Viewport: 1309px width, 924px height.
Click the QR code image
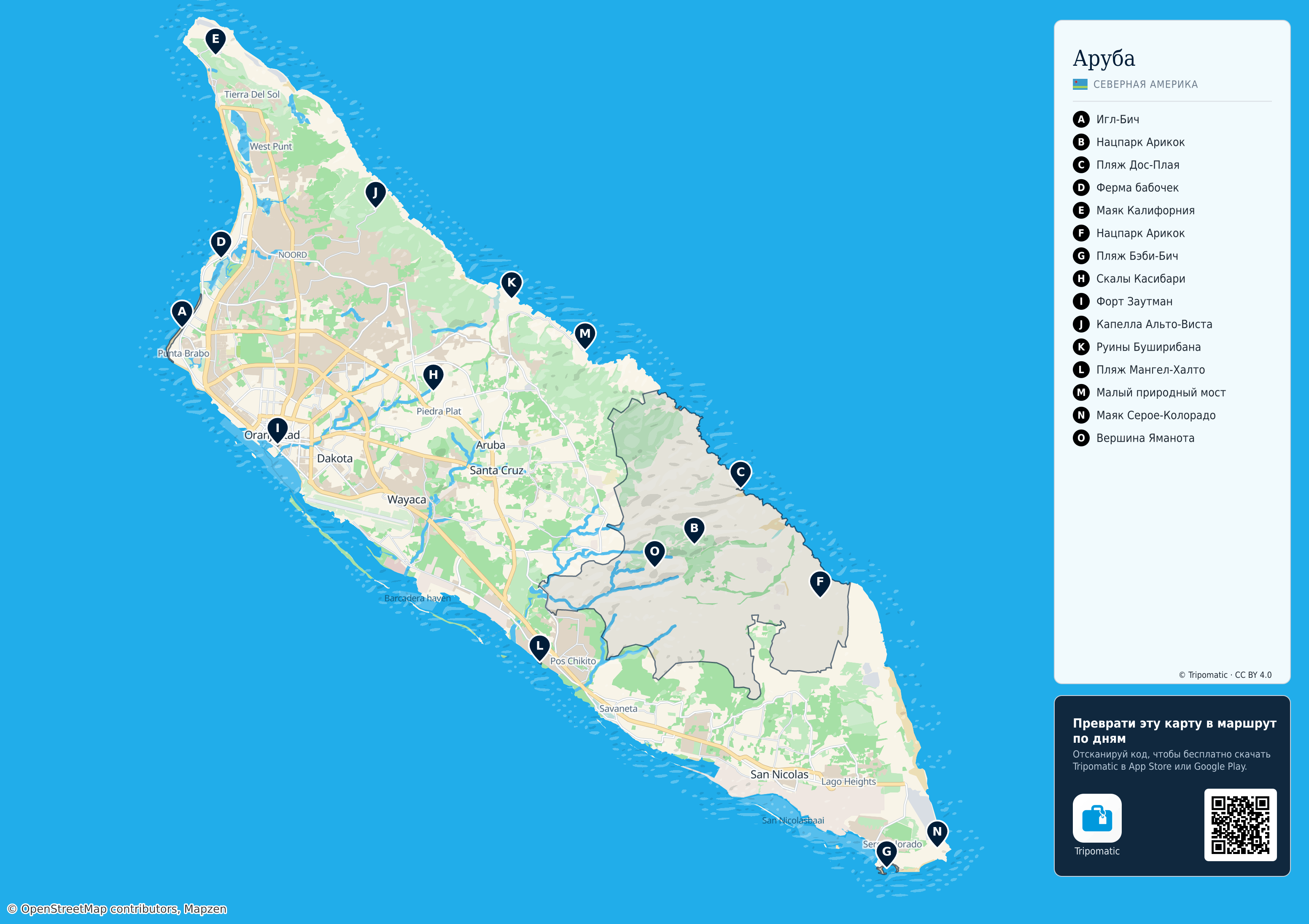pyautogui.click(x=1241, y=825)
